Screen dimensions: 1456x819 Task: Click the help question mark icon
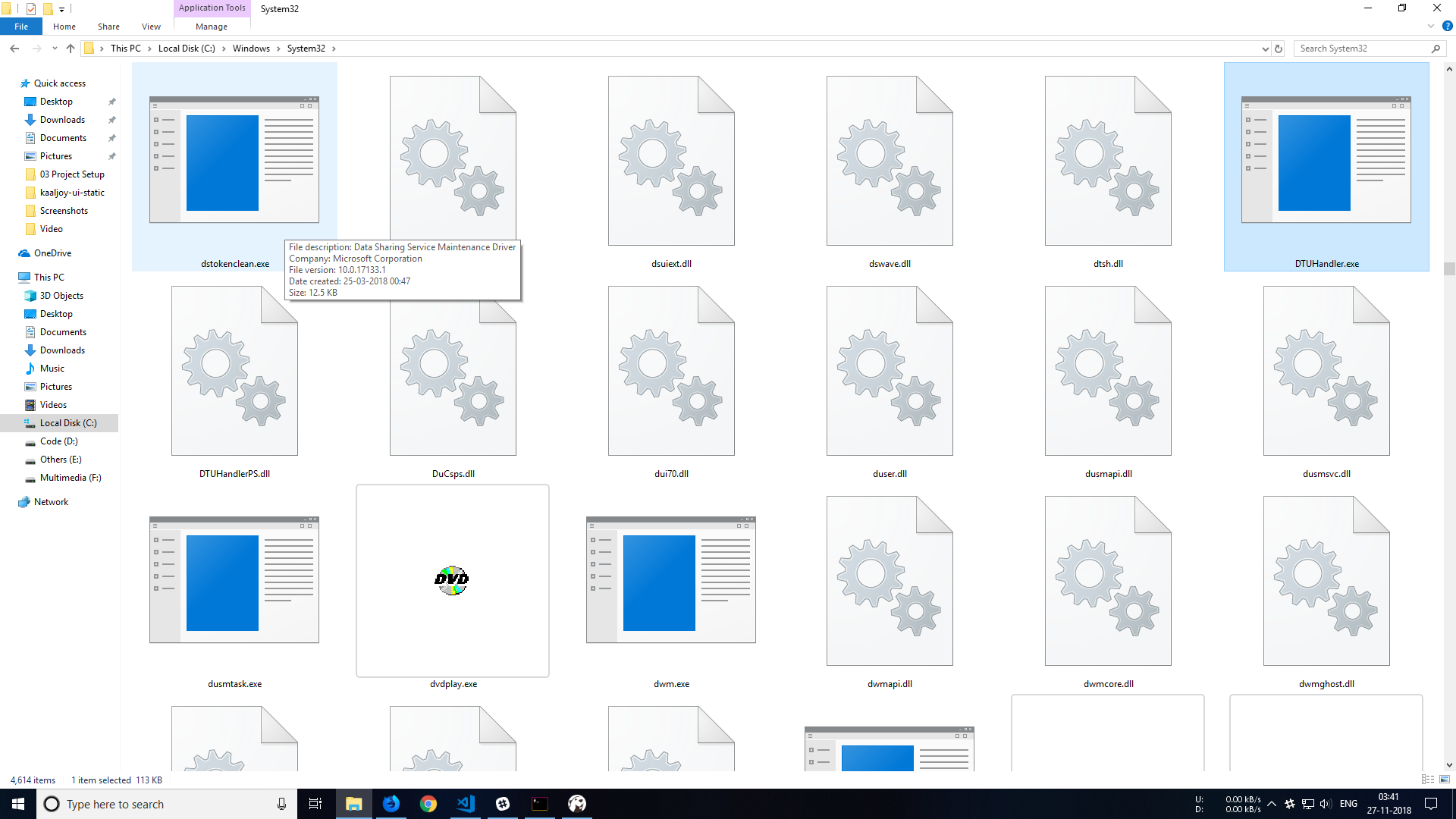(x=1447, y=26)
